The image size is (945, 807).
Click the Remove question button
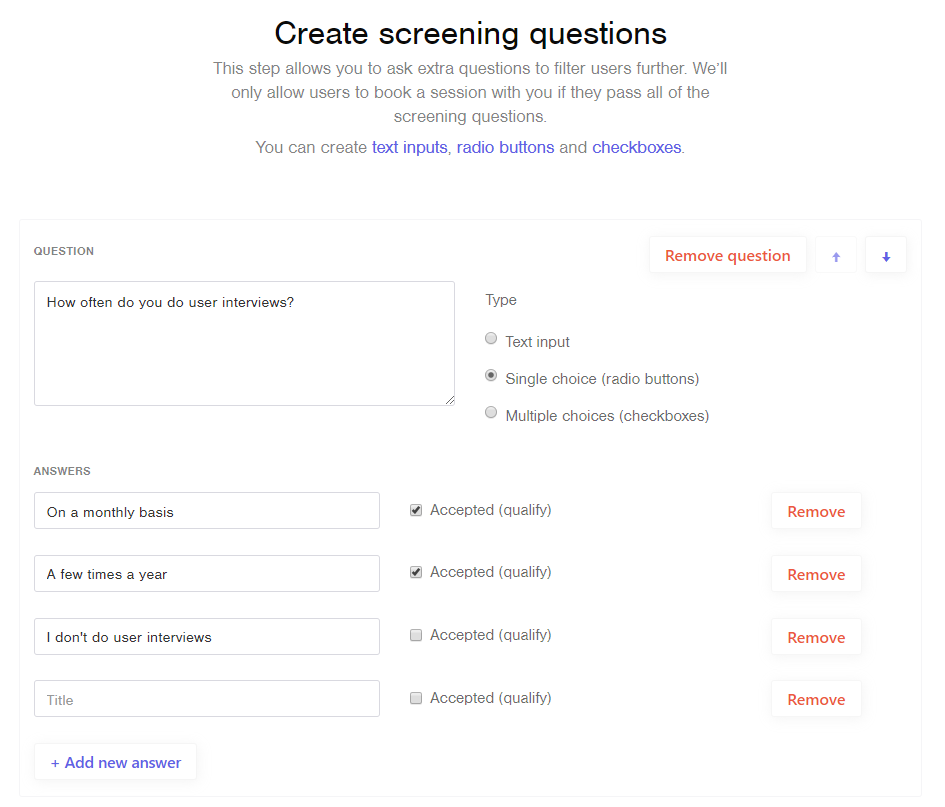click(727, 256)
